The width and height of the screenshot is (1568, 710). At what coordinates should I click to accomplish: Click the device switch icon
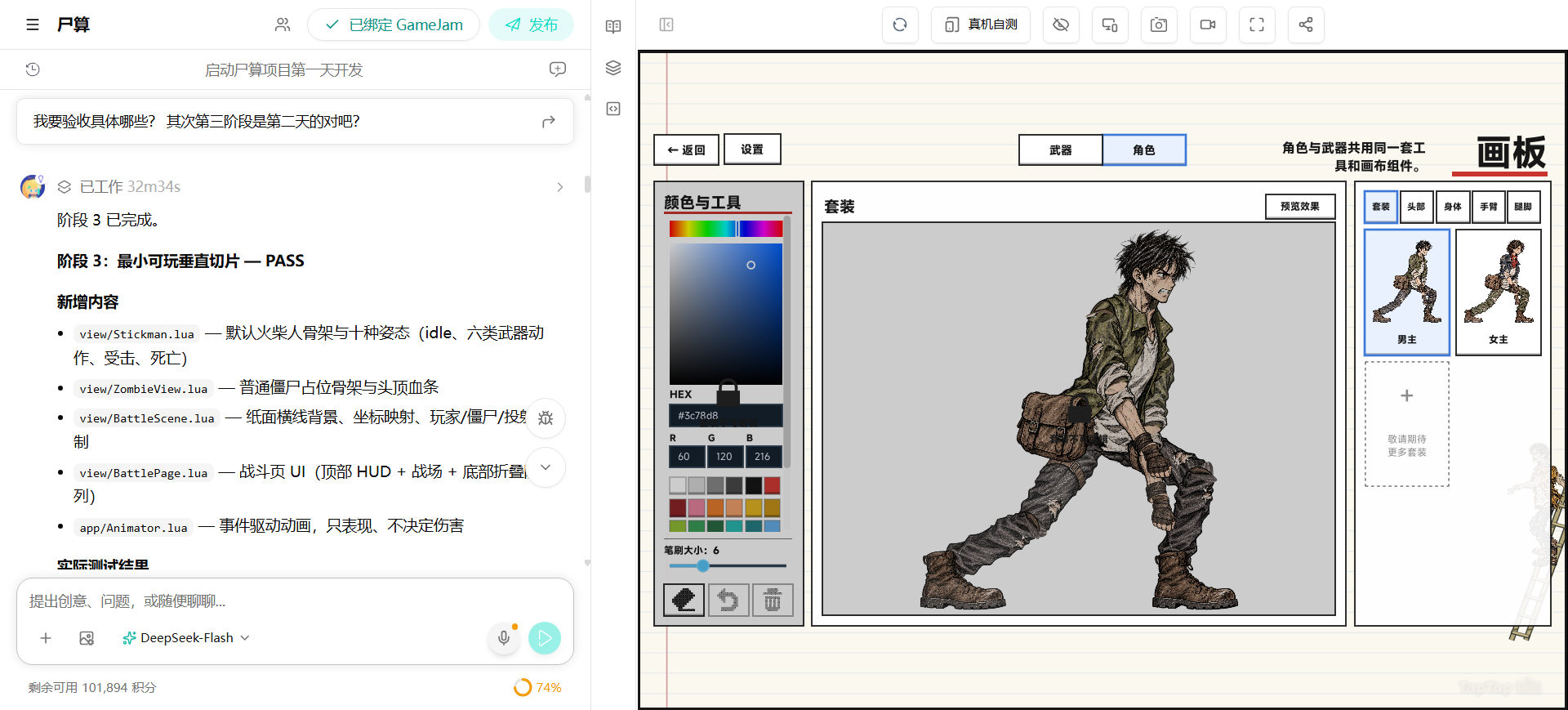[x=1110, y=25]
